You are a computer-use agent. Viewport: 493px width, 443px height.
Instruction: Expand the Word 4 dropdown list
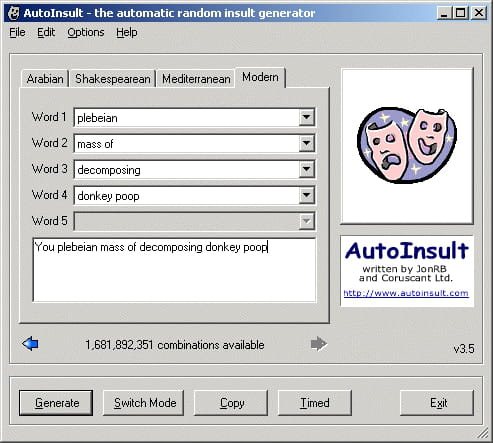pos(306,195)
